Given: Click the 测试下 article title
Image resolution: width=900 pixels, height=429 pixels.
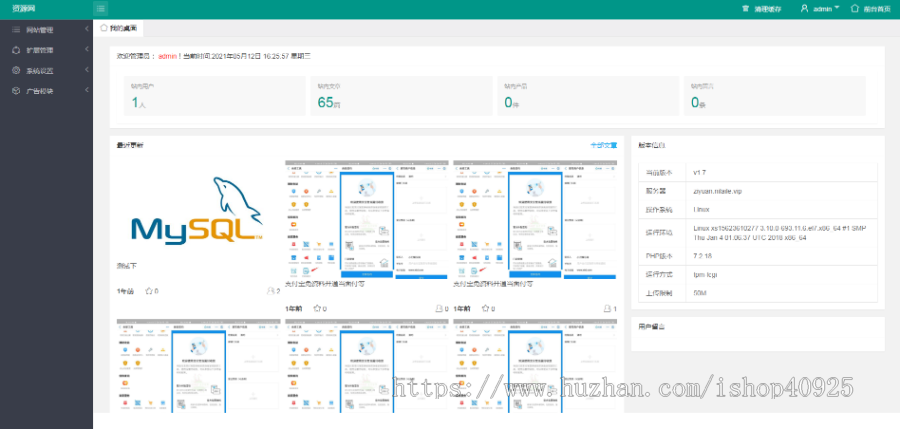Looking at the screenshot, I should coord(126,266).
